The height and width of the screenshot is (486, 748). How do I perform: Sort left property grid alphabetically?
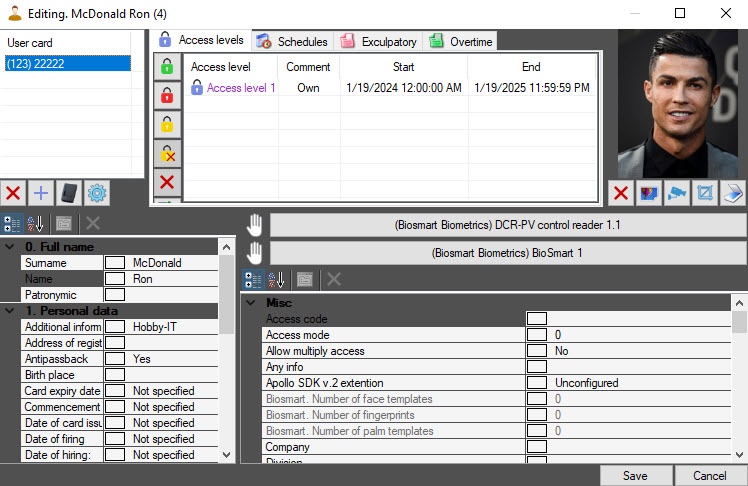[x=36, y=223]
